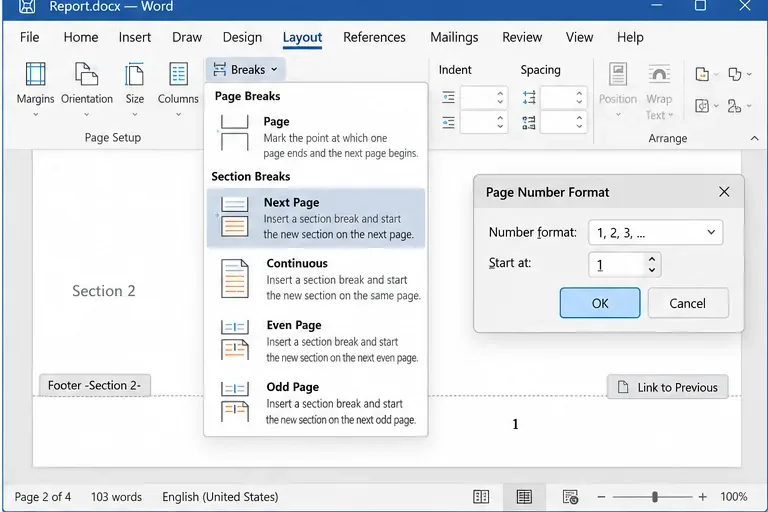Click the Footer -Section 2- label

point(95,385)
